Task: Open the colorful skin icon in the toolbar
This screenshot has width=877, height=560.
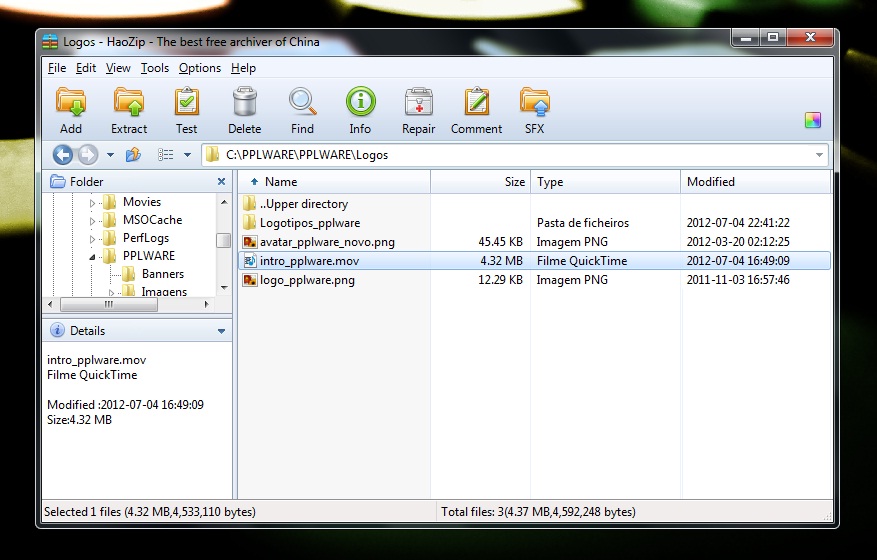Action: tap(812, 120)
